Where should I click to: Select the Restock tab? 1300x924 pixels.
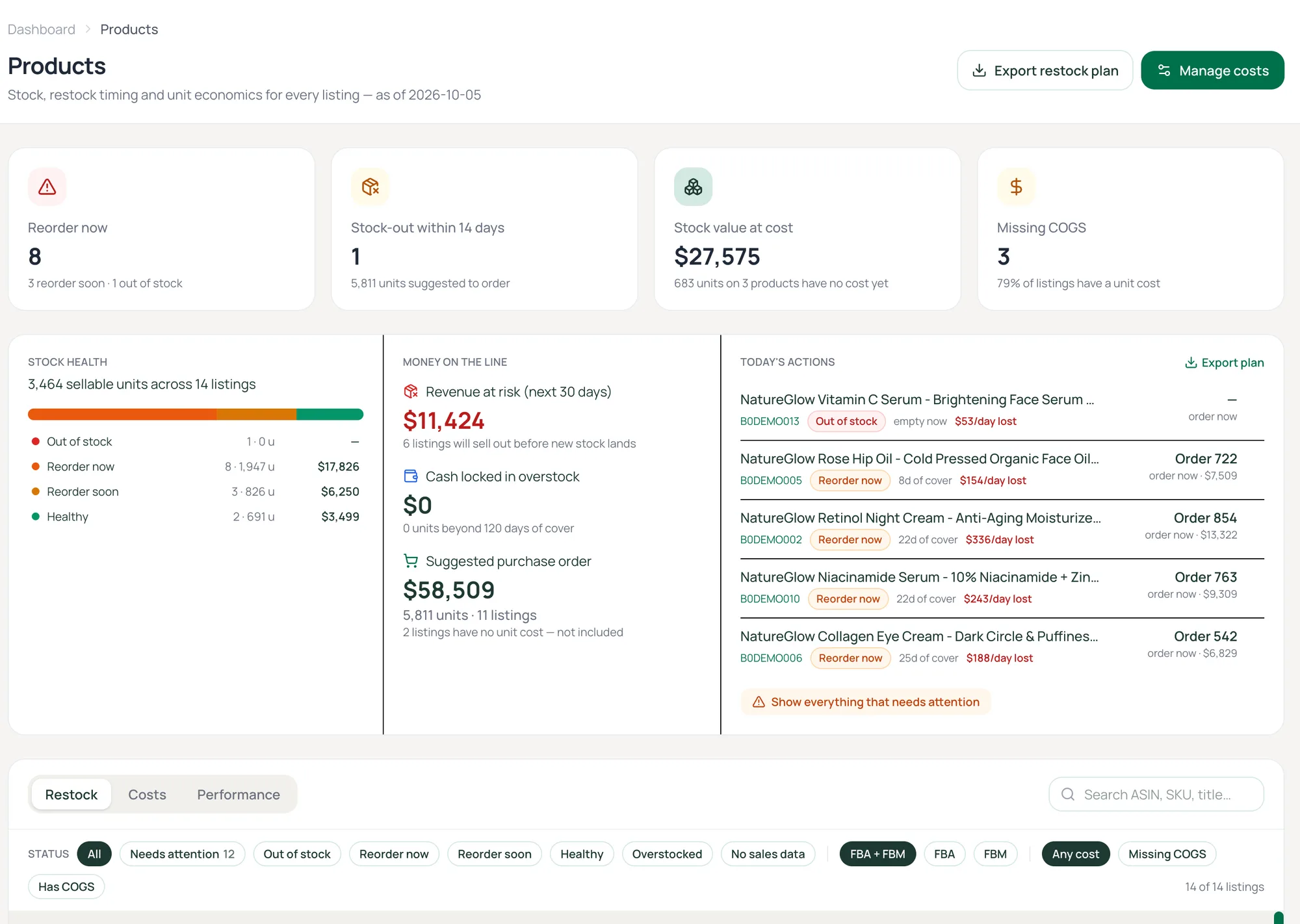(x=71, y=794)
